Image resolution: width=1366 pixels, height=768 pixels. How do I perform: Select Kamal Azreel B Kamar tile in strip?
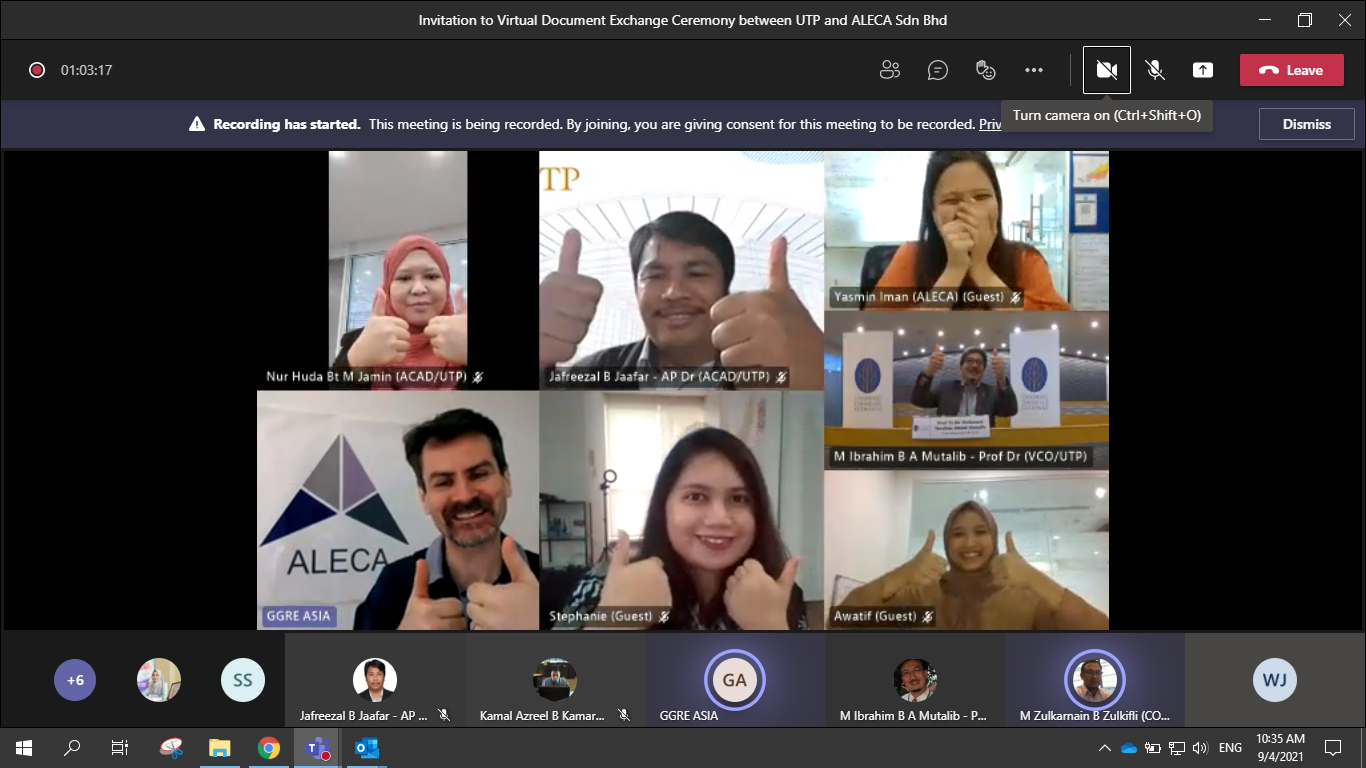tap(555, 680)
